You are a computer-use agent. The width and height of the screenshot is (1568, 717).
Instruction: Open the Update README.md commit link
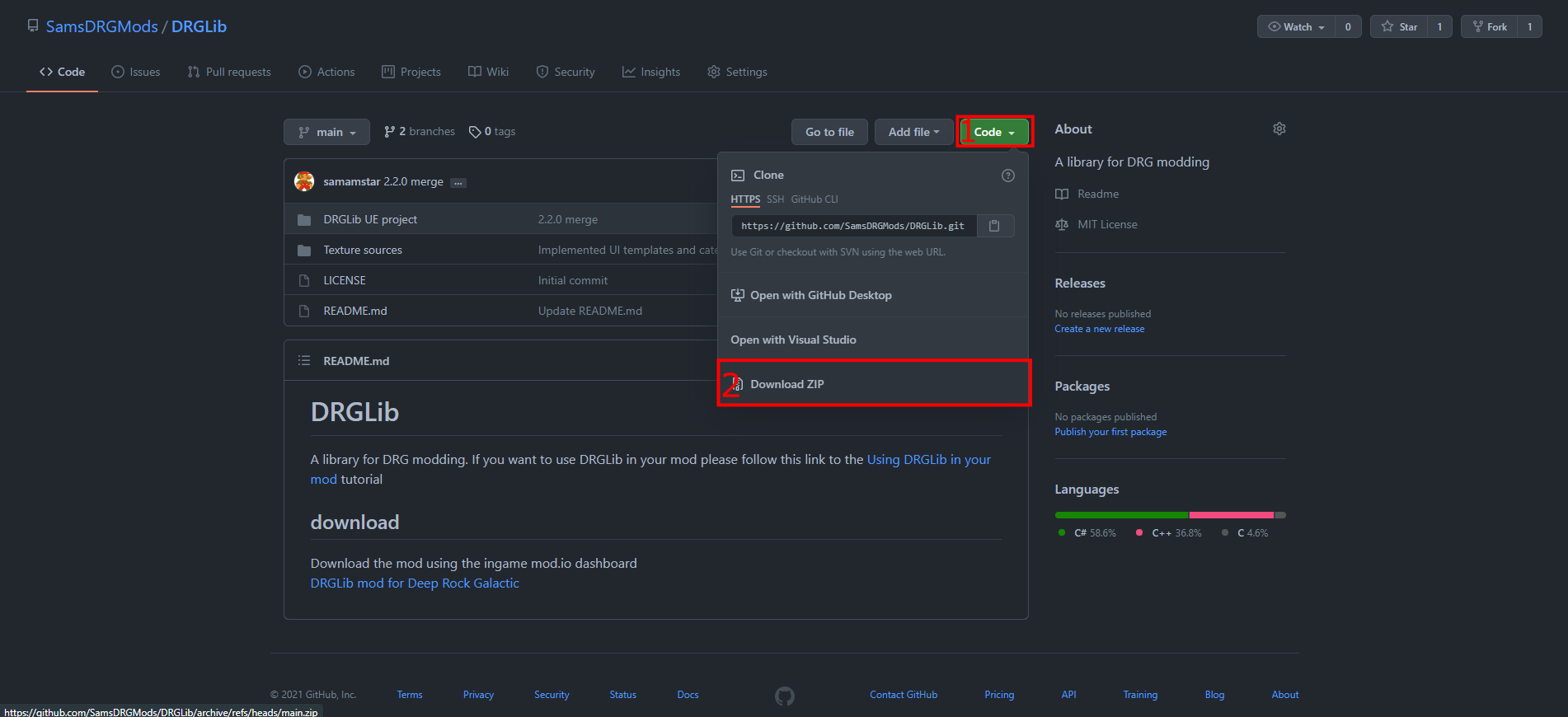pyautogui.click(x=590, y=311)
